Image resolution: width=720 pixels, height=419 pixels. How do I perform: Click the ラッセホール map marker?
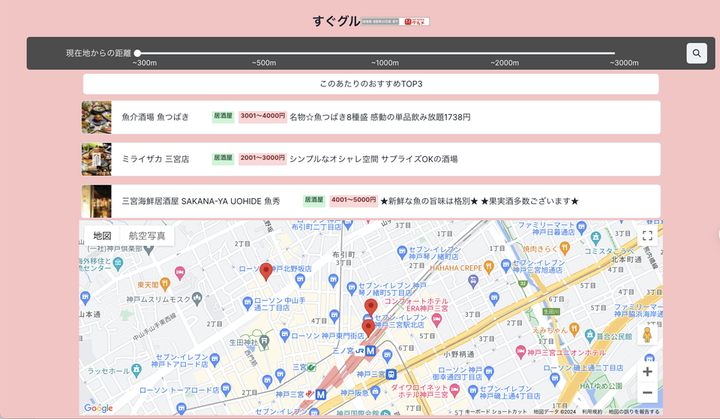[136, 369]
